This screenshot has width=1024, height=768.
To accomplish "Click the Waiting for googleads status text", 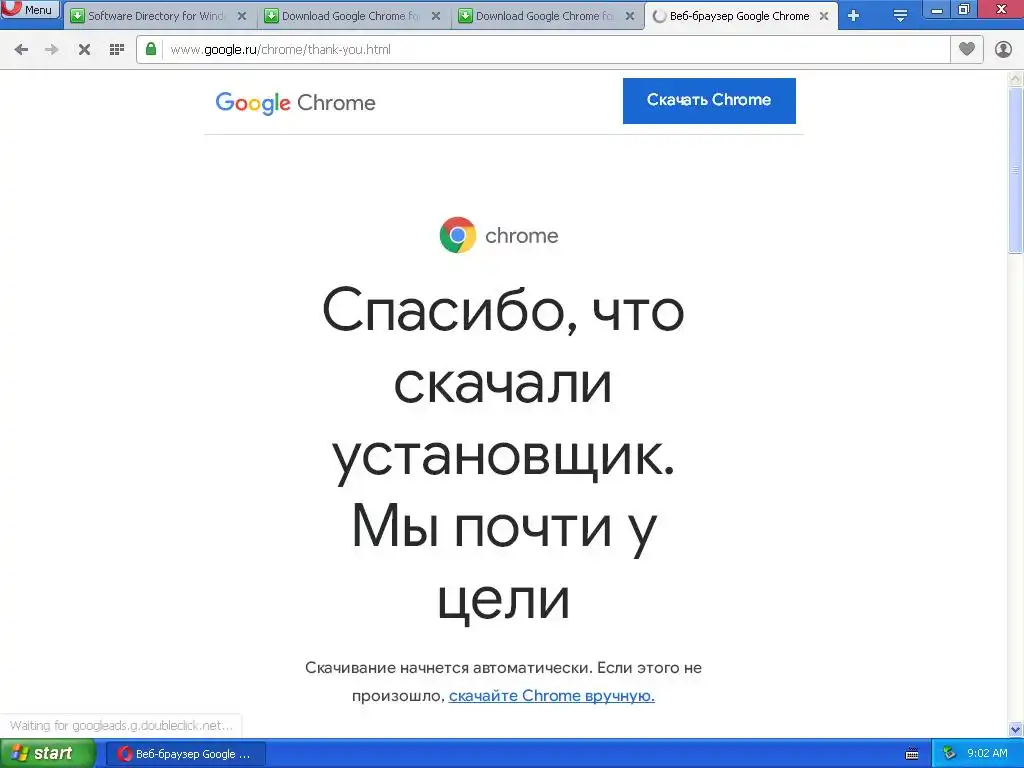I will coord(121,726).
